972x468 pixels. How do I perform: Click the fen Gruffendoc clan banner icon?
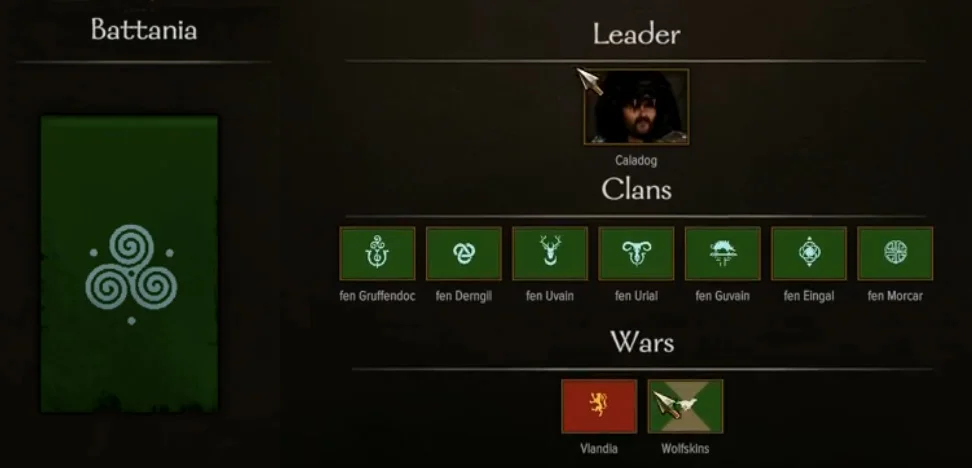coord(377,253)
